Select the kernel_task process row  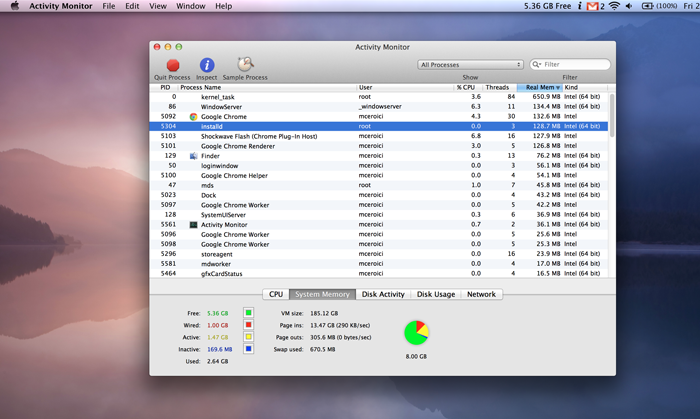click(x=379, y=97)
